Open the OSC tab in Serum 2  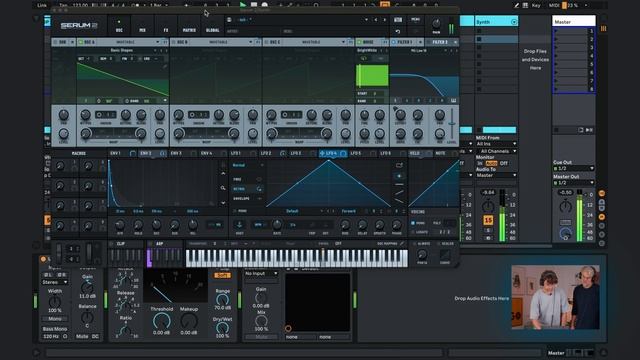coord(119,26)
